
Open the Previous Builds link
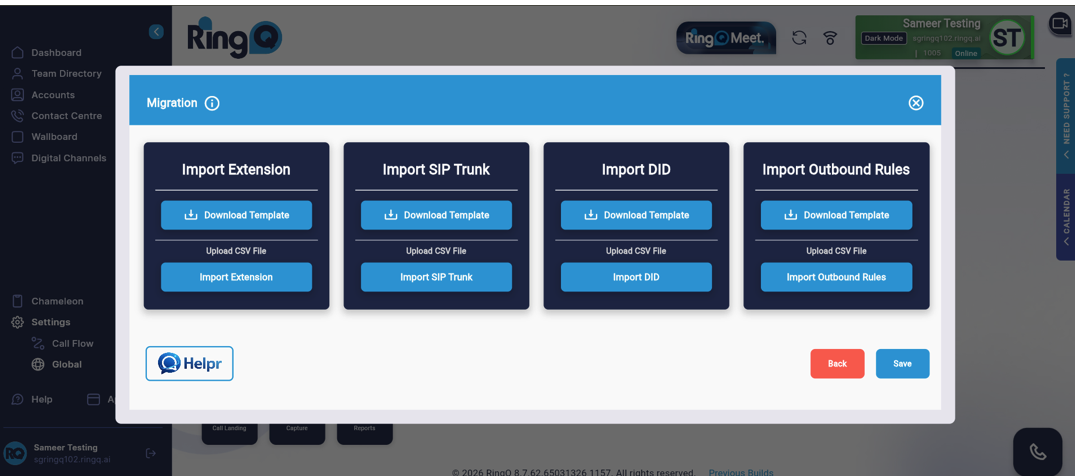coord(741,472)
